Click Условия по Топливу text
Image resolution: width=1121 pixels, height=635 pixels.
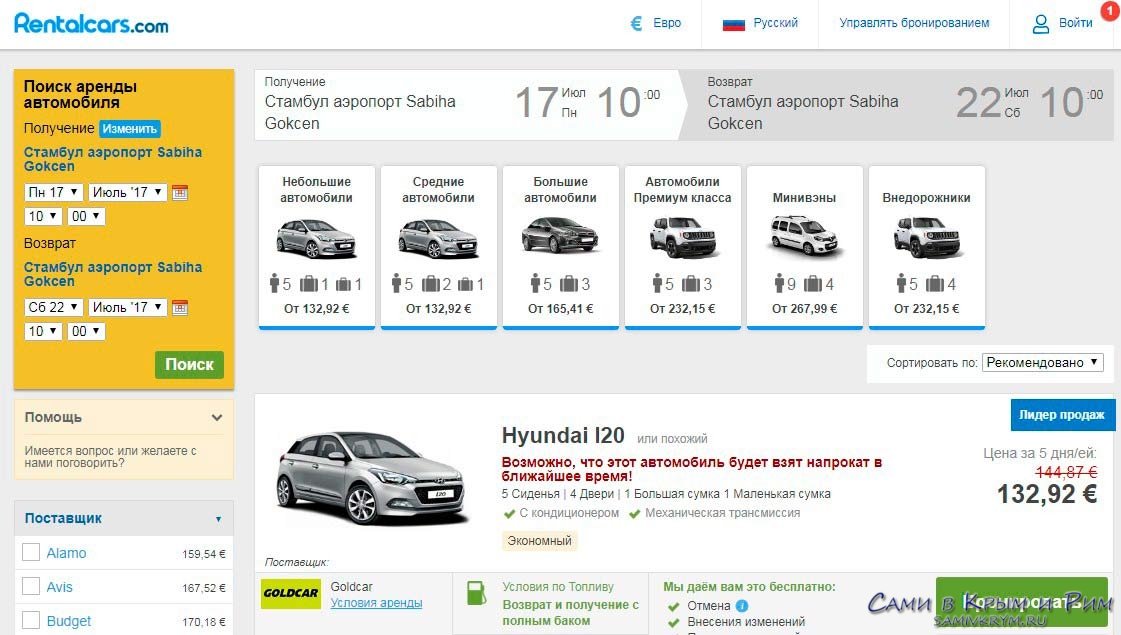558,587
